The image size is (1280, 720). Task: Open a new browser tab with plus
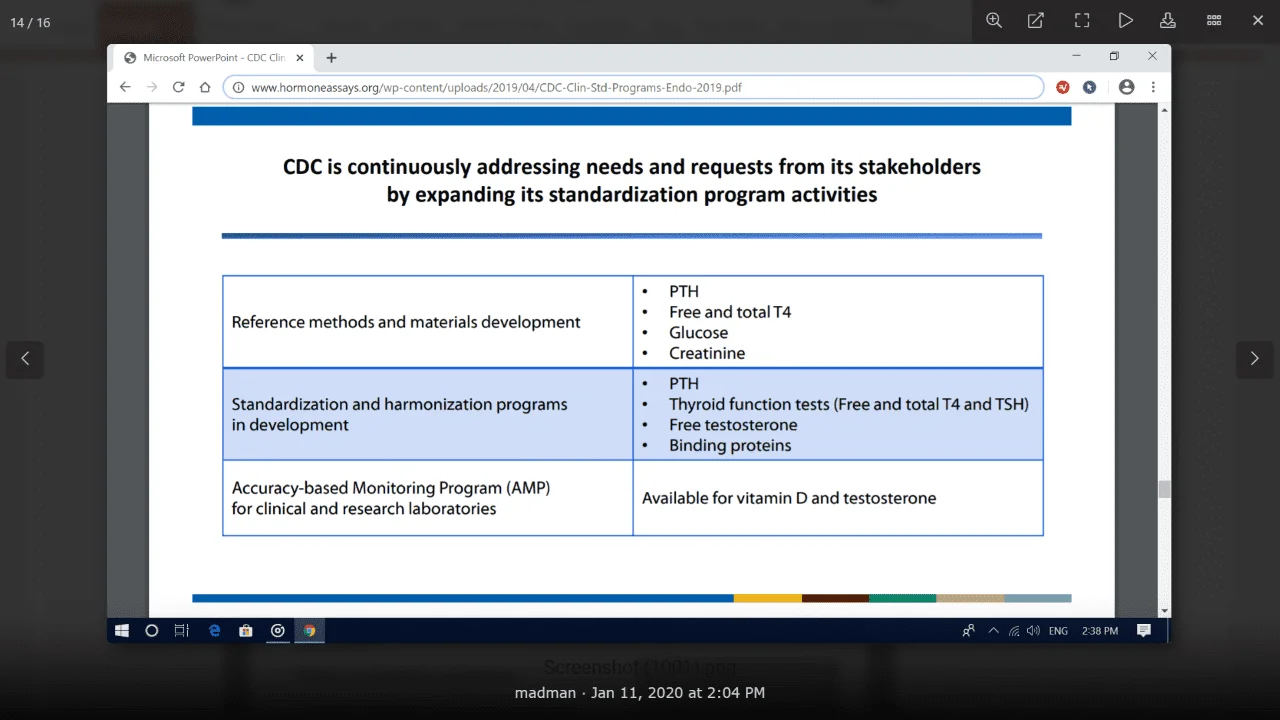pos(332,58)
